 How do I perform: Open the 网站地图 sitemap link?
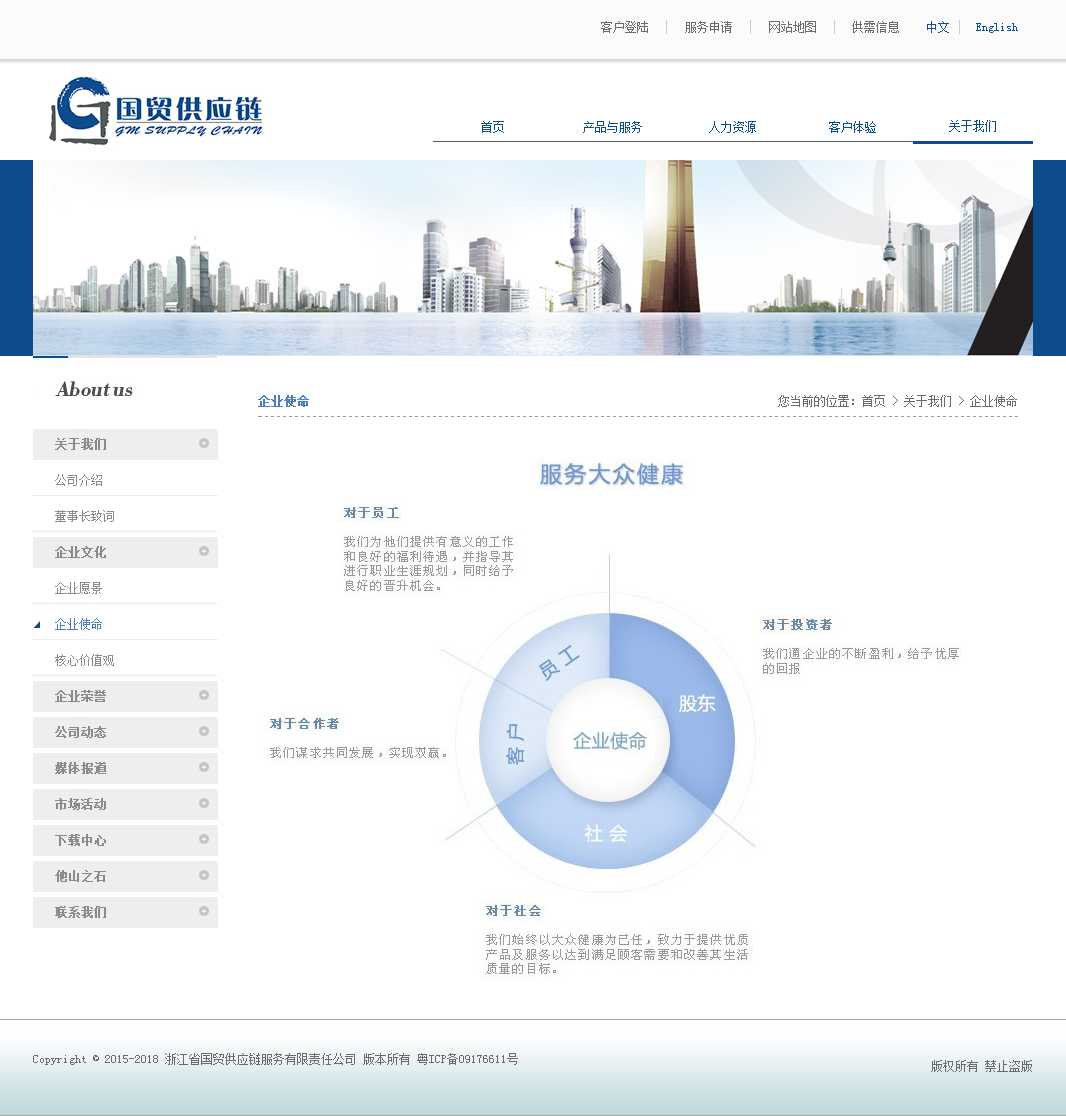[x=792, y=27]
